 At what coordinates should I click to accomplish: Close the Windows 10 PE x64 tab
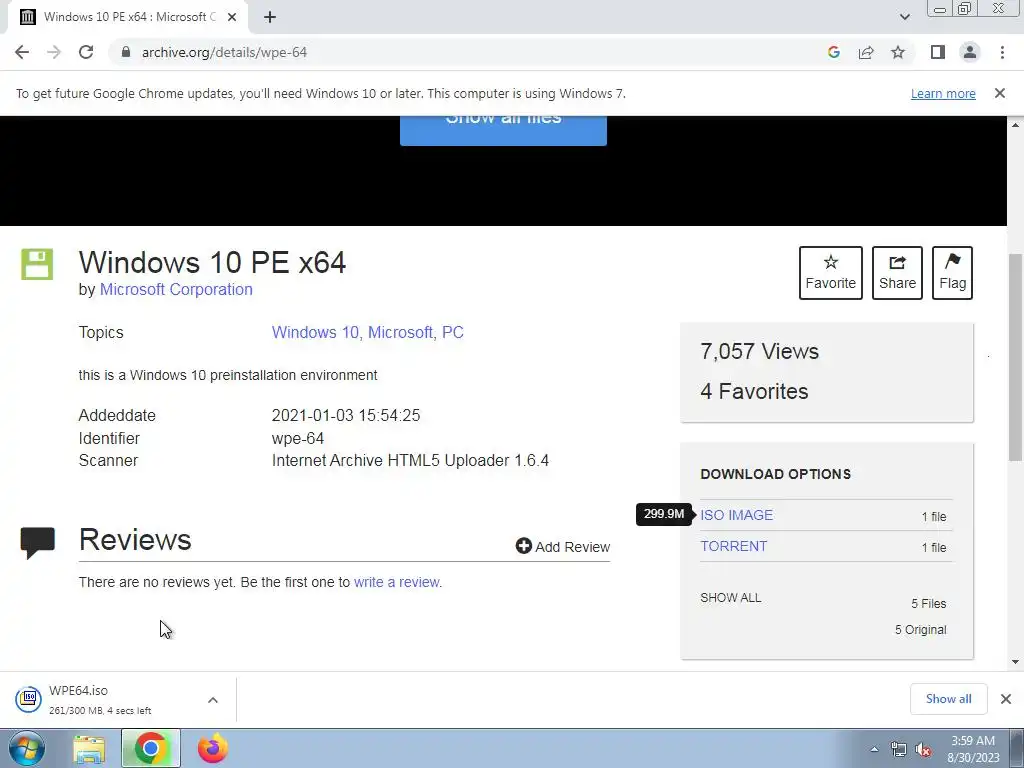tap(232, 17)
